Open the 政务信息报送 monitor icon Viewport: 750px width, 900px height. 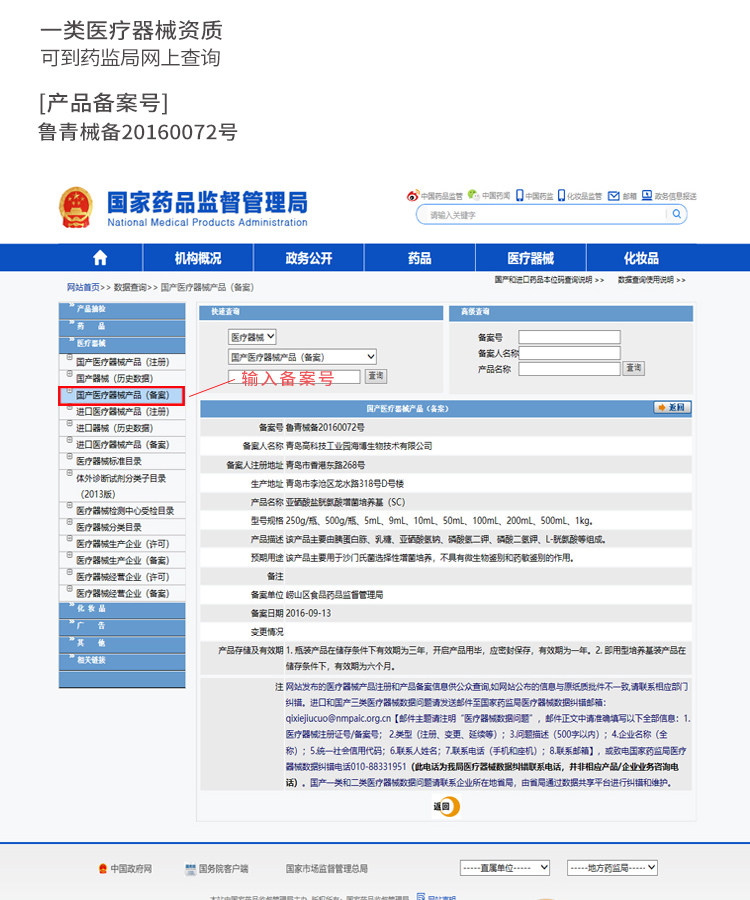647,195
